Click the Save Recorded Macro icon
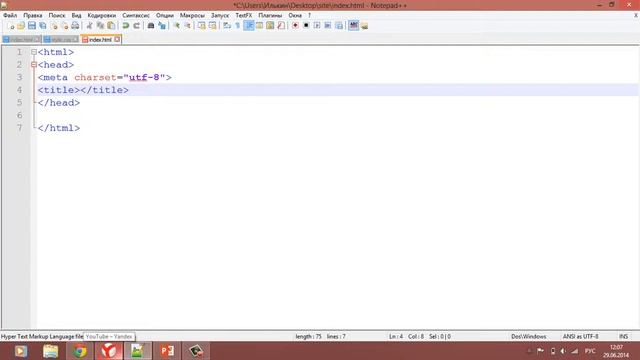640x360 pixels. pos(339,26)
